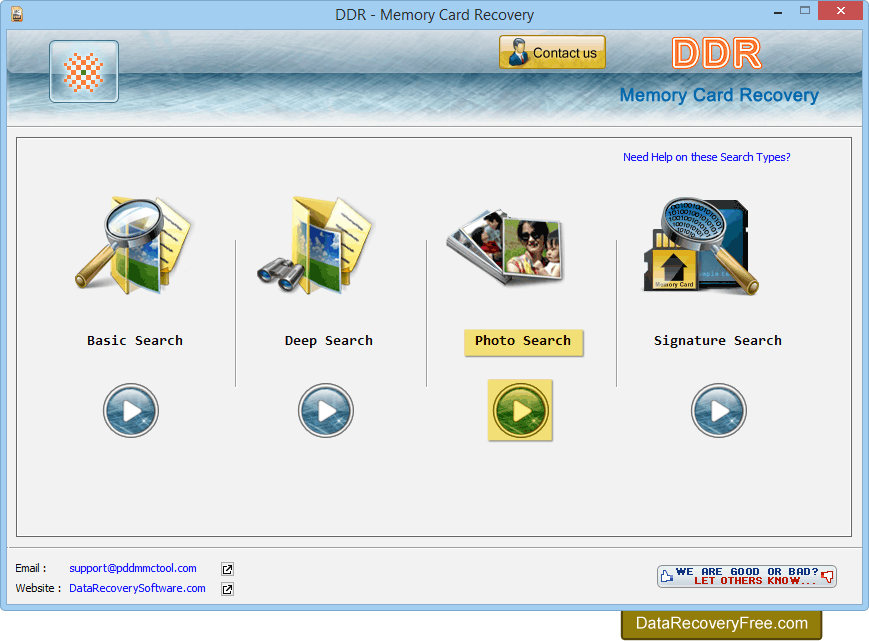Select the Signature Search label
The image size is (869, 641).
(718, 341)
